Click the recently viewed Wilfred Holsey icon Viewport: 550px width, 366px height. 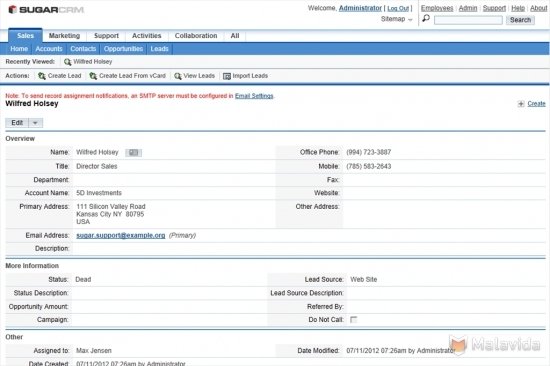(x=67, y=62)
